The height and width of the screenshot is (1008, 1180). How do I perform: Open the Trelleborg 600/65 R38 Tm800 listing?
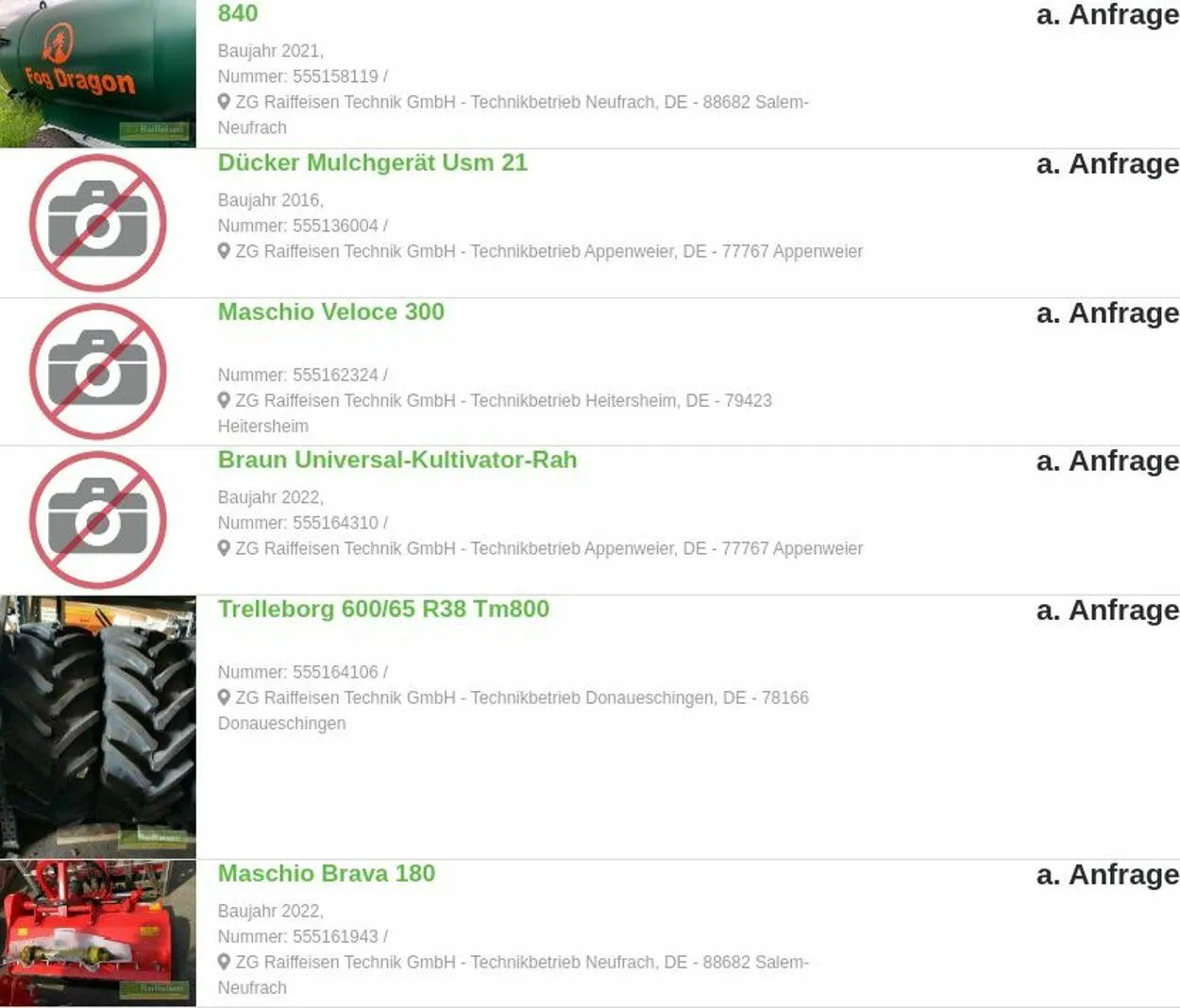tap(383, 609)
